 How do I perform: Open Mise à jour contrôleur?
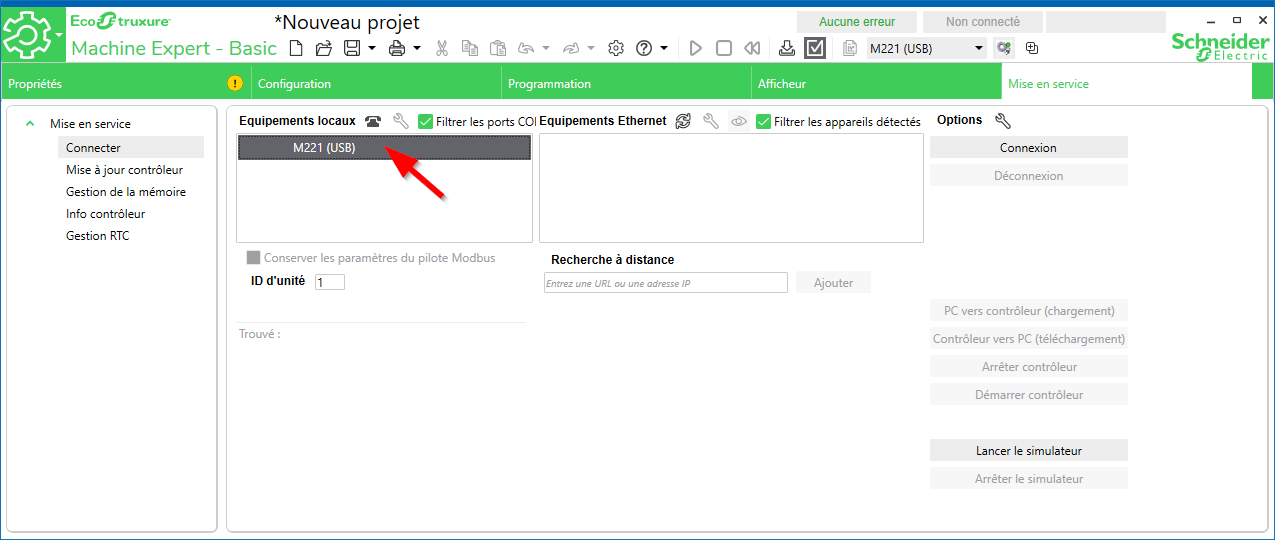point(124,170)
